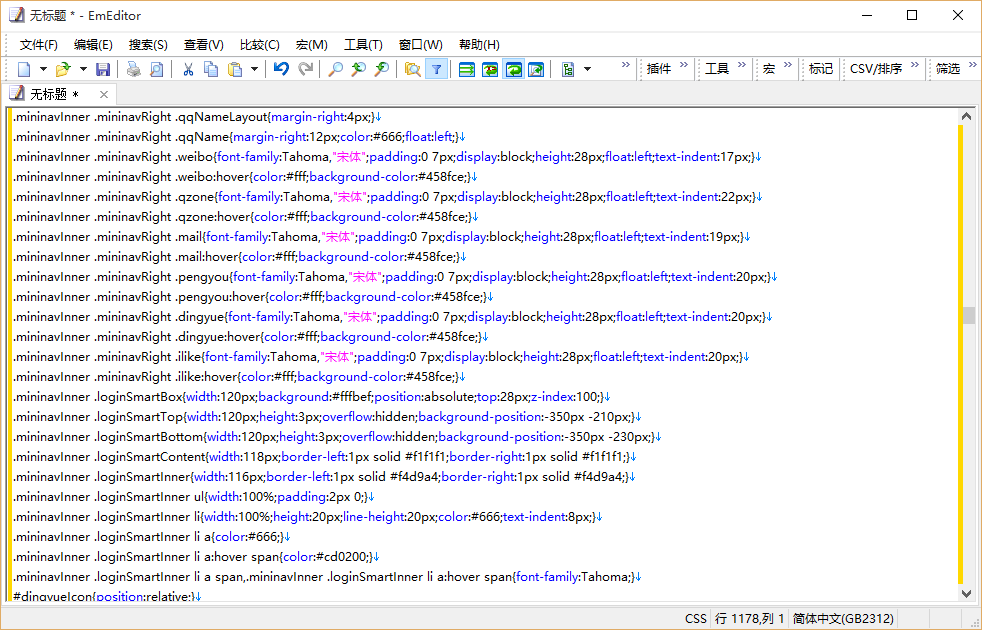Open the 搜索(S) menu
Image resolution: width=982 pixels, height=630 pixels.
coord(148,44)
